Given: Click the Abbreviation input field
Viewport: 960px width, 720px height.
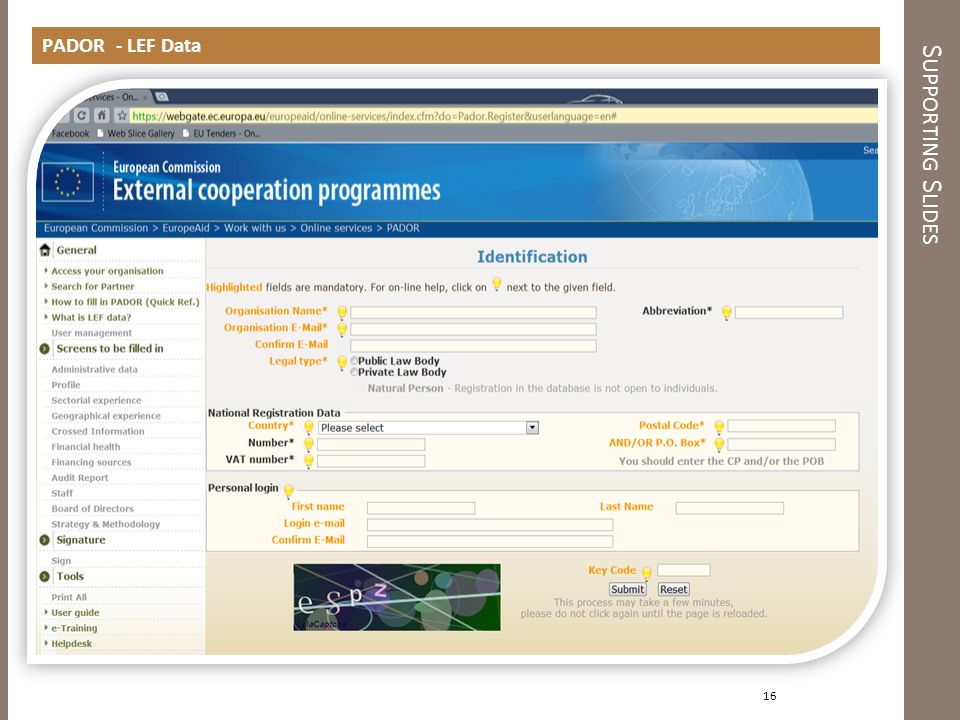Looking at the screenshot, I should tap(789, 312).
